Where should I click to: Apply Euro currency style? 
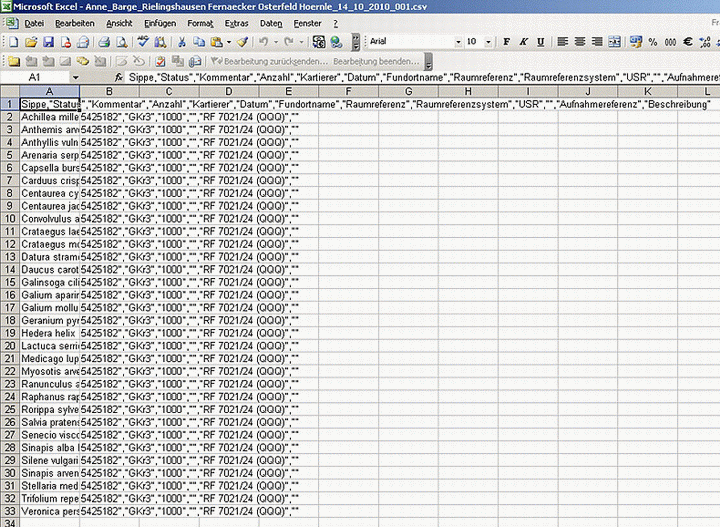pos(688,42)
